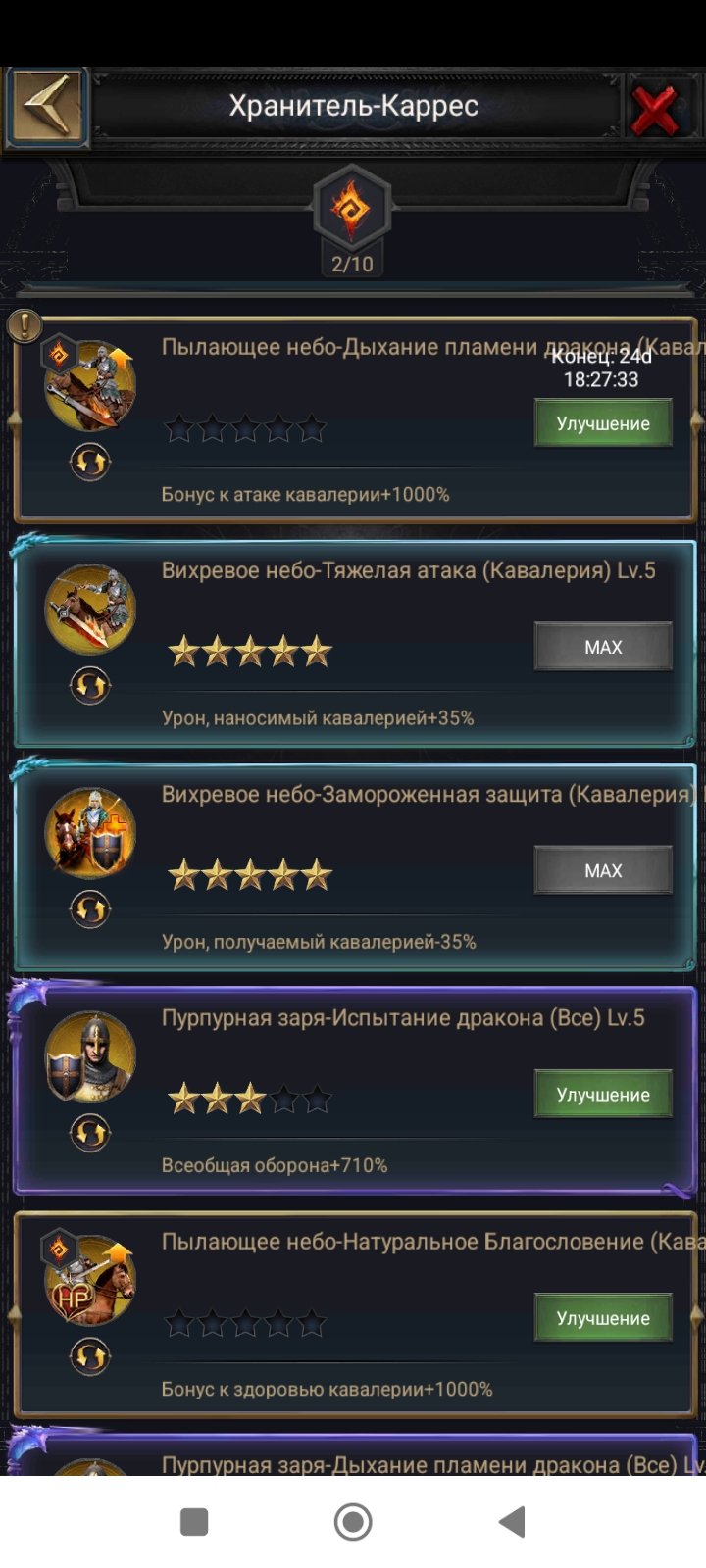Select the Дыхание пламени дракона cavalry skill portrait
The height and width of the screenshot is (1568, 706).
(90, 385)
